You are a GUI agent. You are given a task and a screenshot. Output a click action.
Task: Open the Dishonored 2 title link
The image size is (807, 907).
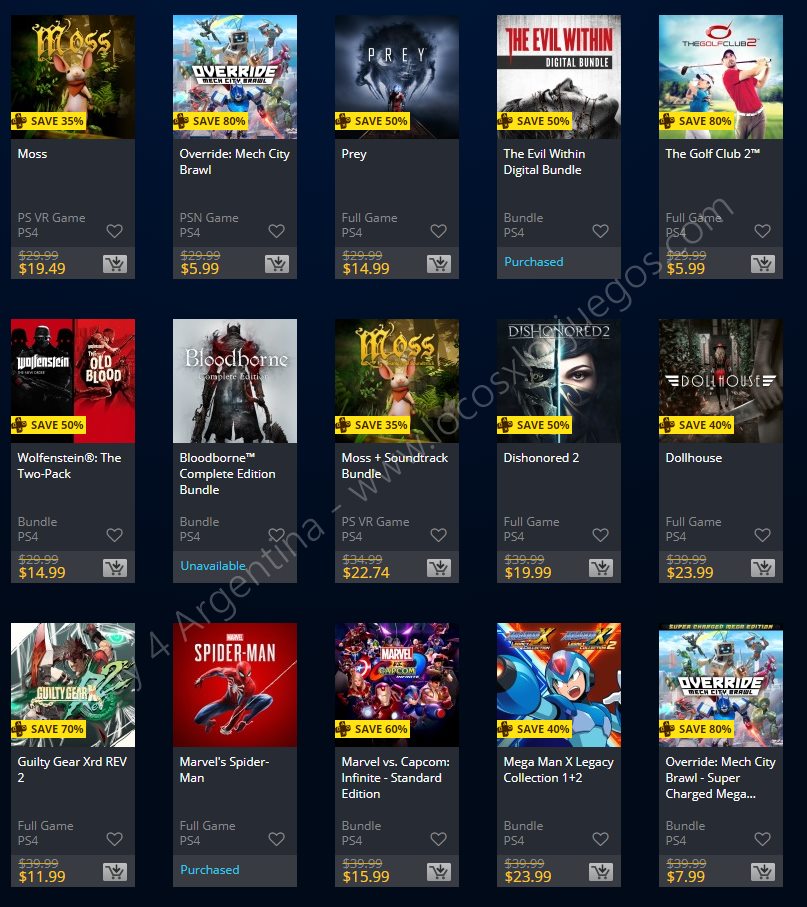pyautogui.click(x=541, y=458)
